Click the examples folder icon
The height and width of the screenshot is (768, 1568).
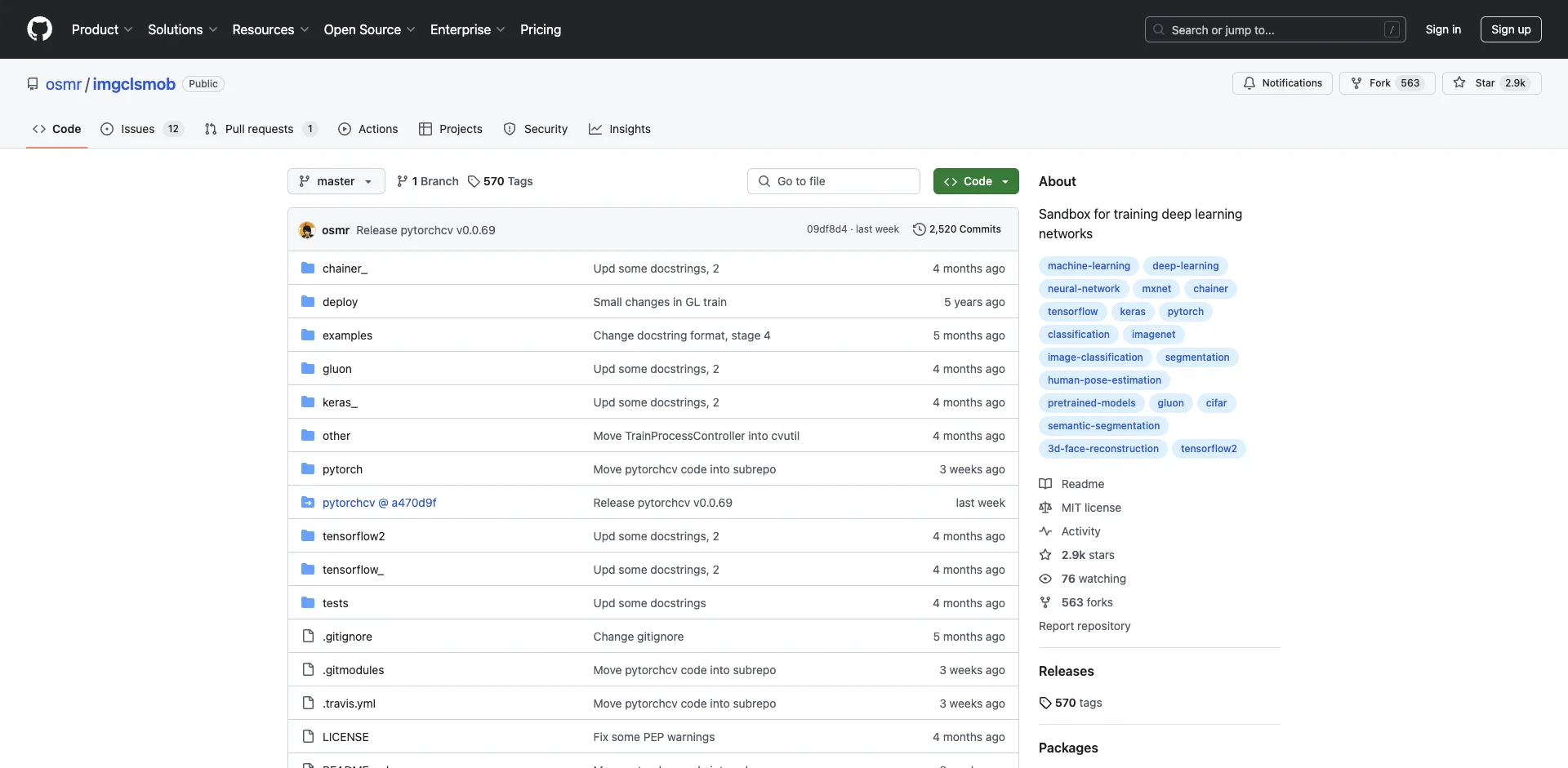click(x=308, y=335)
